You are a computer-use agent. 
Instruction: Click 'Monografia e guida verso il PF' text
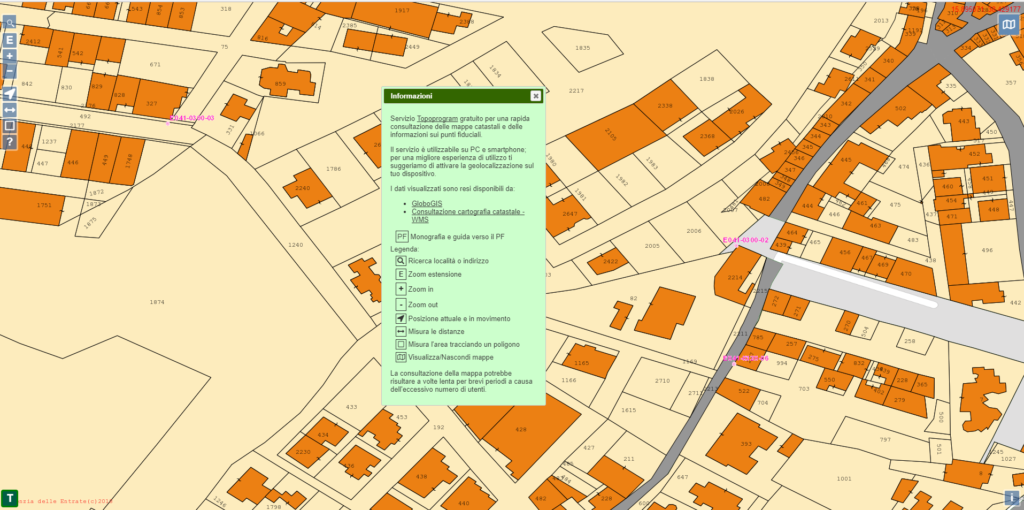pos(457,236)
